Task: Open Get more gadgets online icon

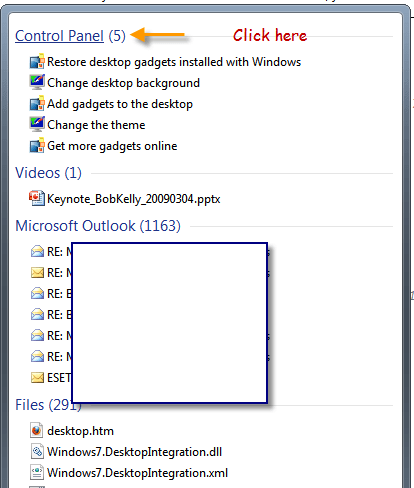Action: [37, 146]
